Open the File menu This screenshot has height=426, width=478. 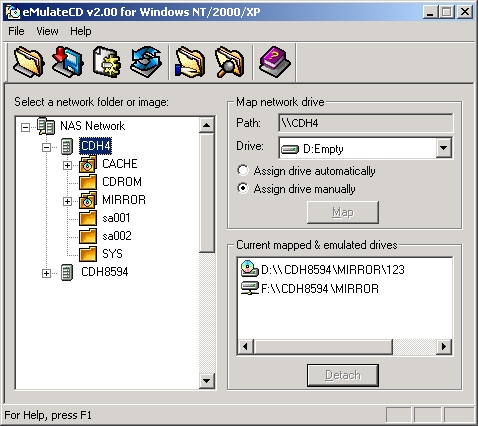click(16, 31)
